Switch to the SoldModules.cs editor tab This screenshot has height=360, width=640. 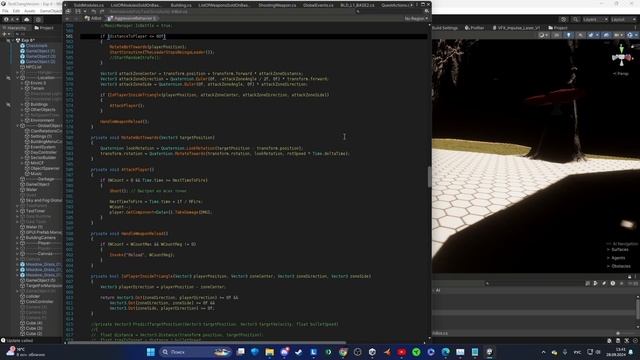pyautogui.click(x=89, y=5)
